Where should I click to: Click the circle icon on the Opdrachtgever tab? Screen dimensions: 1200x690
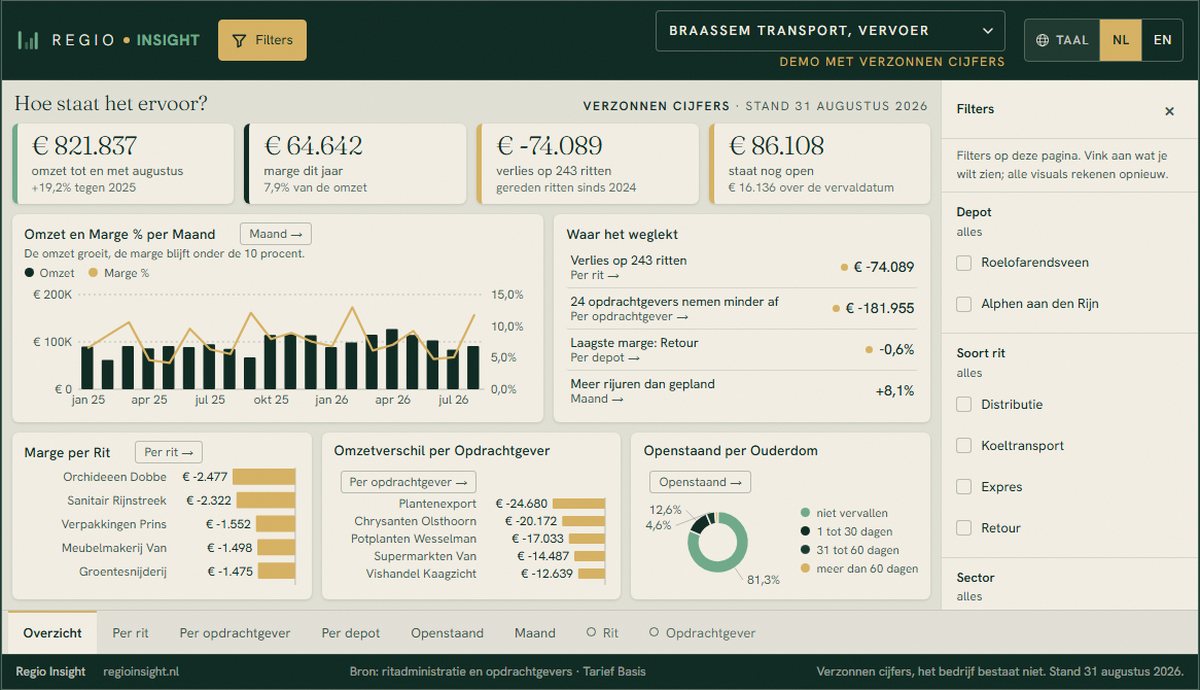click(x=654, y=632)
